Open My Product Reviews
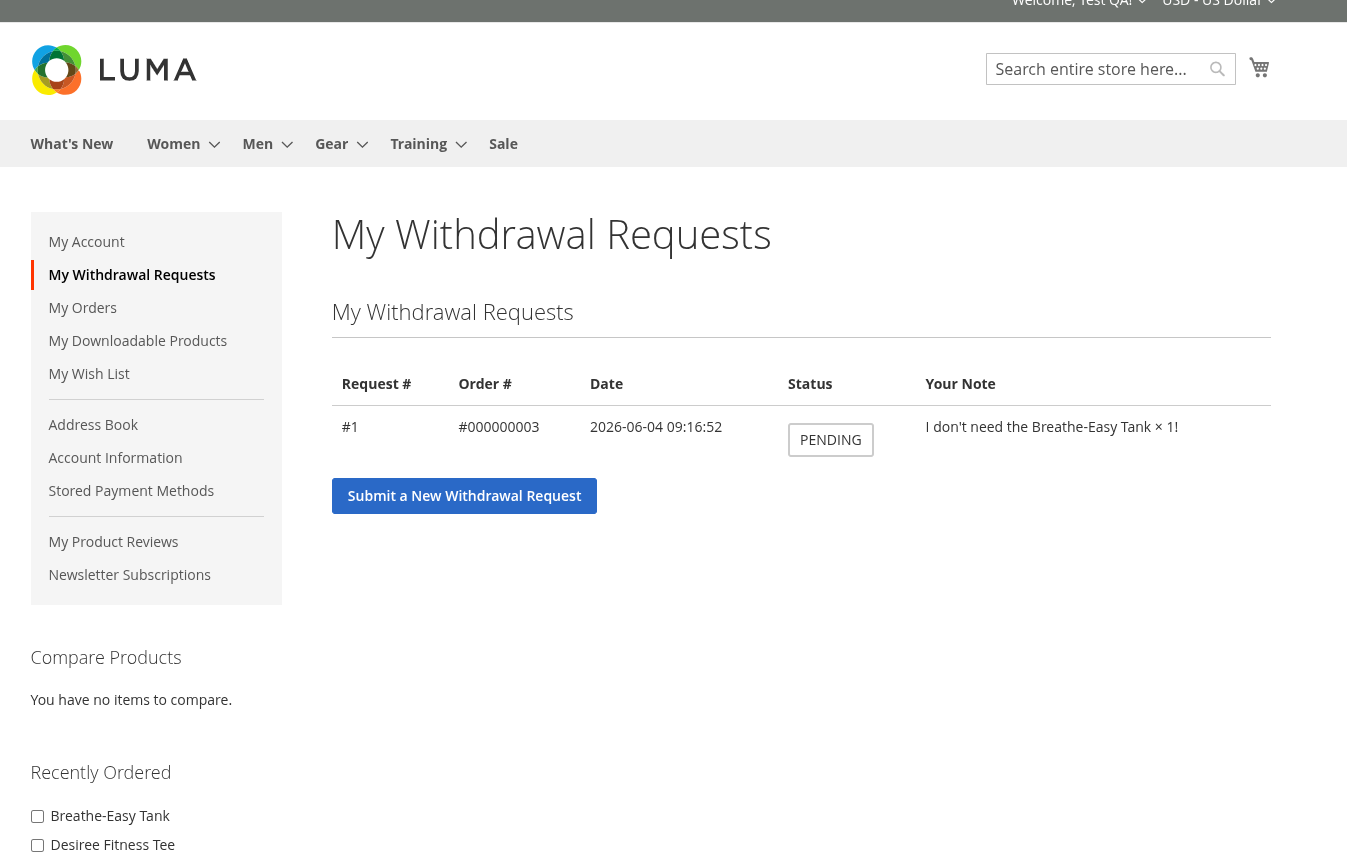This screenshot has height=860, width=1347. 113,542
